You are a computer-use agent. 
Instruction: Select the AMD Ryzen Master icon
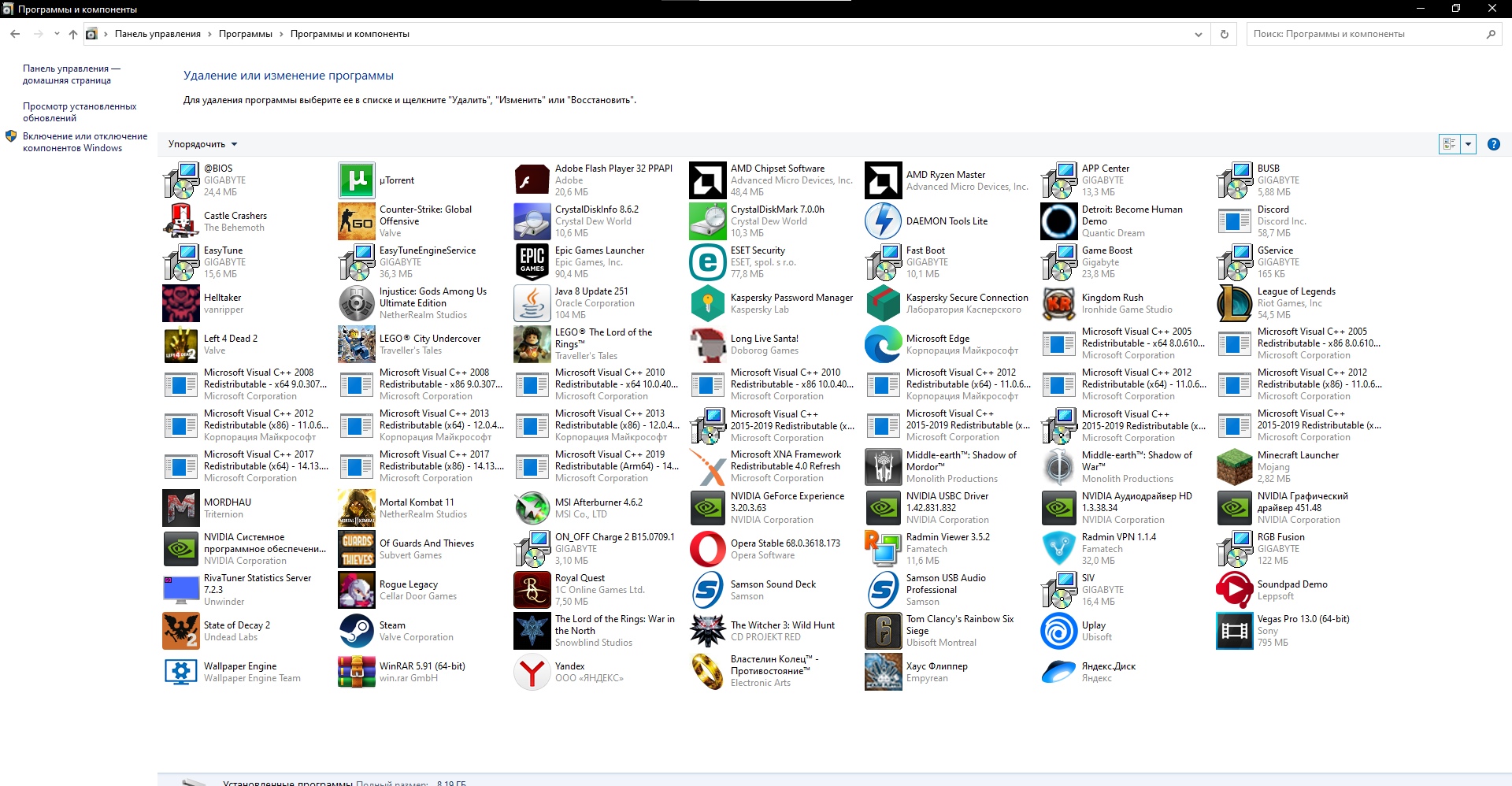(884, 180)
